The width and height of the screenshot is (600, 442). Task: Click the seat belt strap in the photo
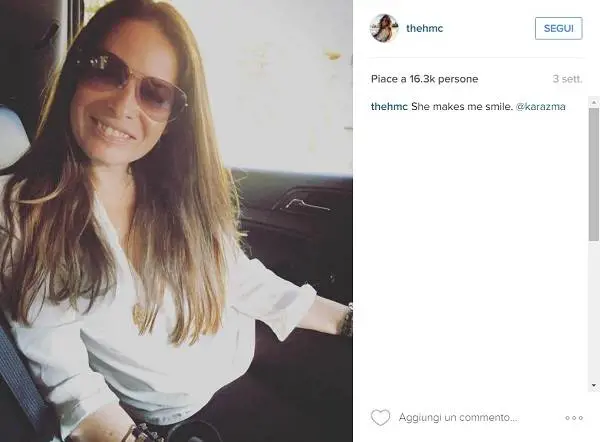click(20, 377)
